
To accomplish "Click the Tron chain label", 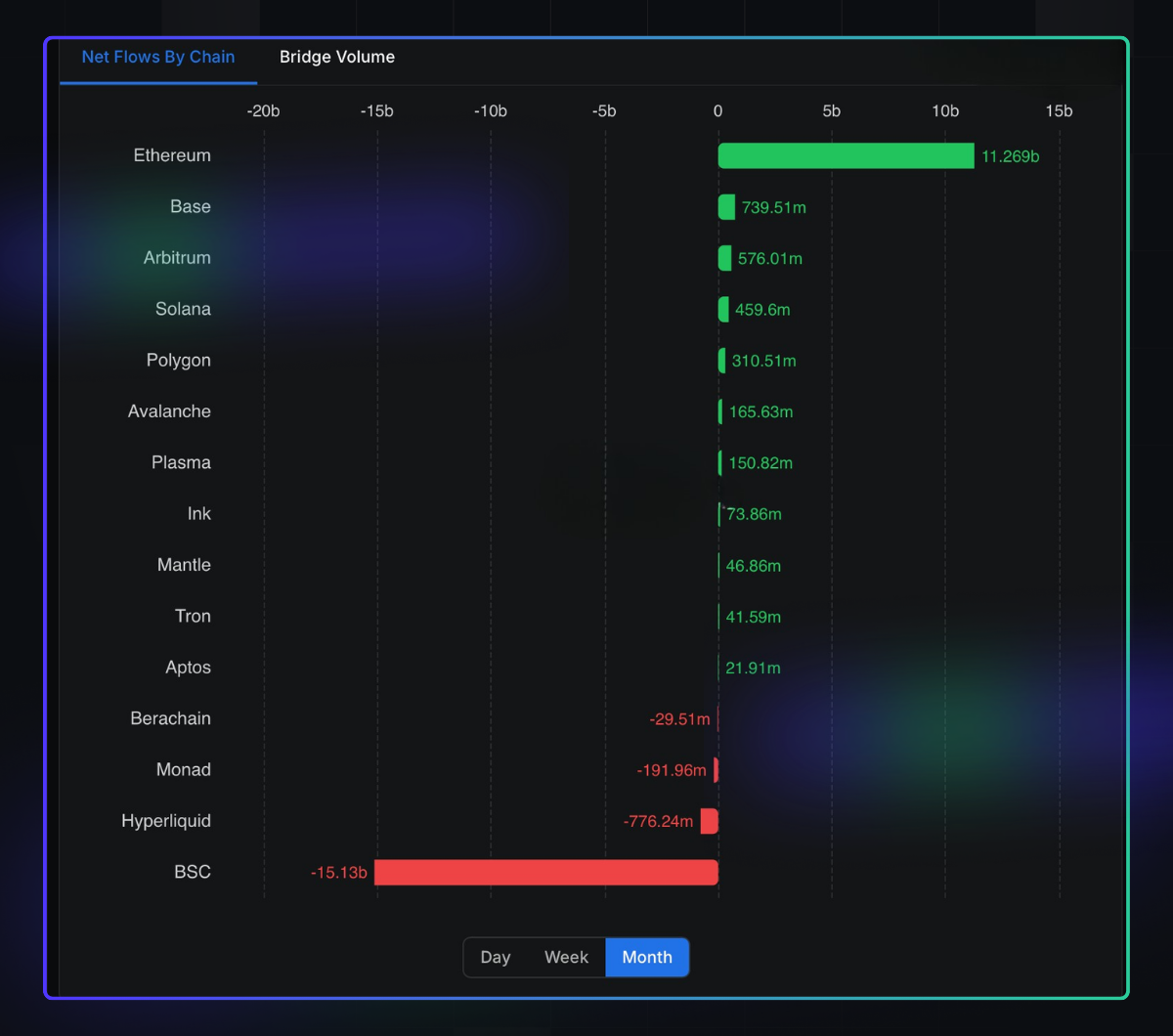I will 193,616.
